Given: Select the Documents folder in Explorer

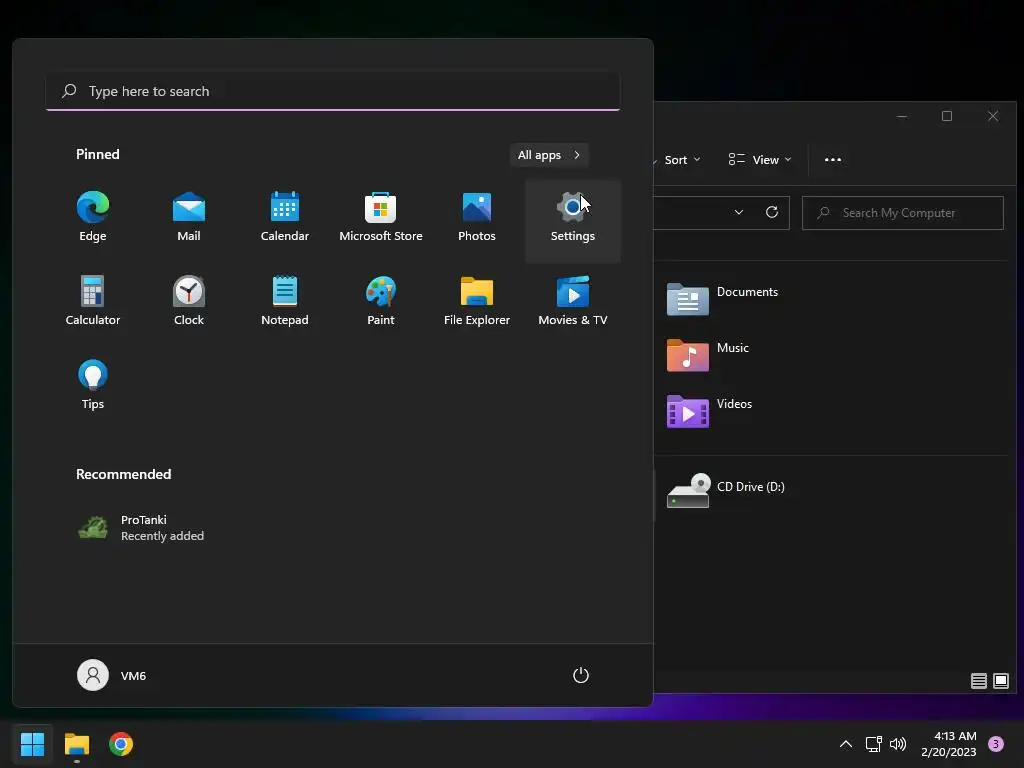Looking at the screenshot, I should tap(722, 299).
